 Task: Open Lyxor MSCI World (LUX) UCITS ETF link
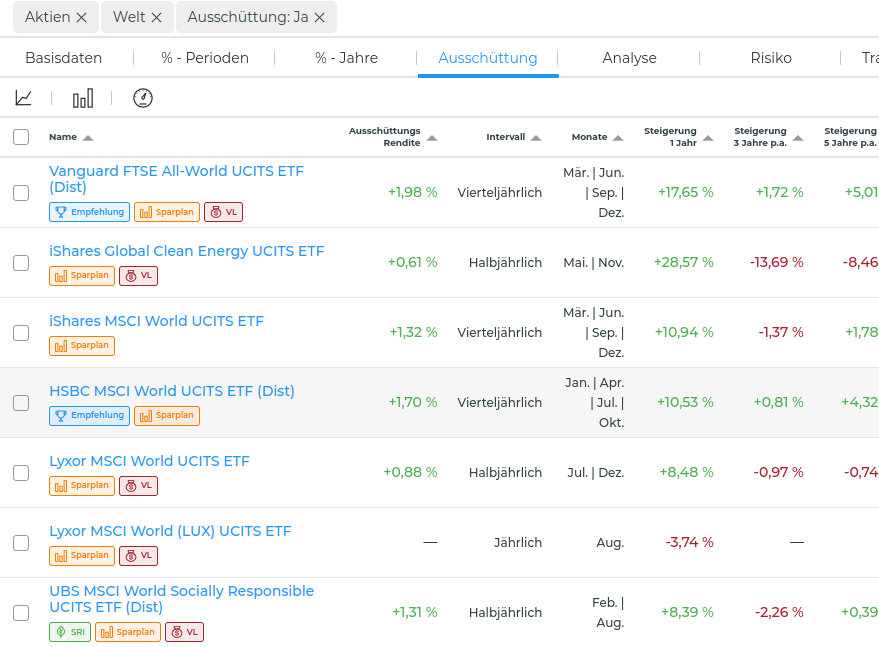click(x=170, y=531)
